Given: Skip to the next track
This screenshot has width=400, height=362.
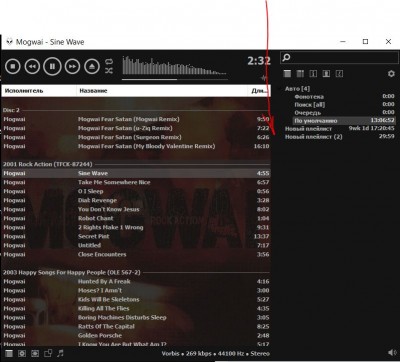Looking at the screenshot, I should (72, 66).
